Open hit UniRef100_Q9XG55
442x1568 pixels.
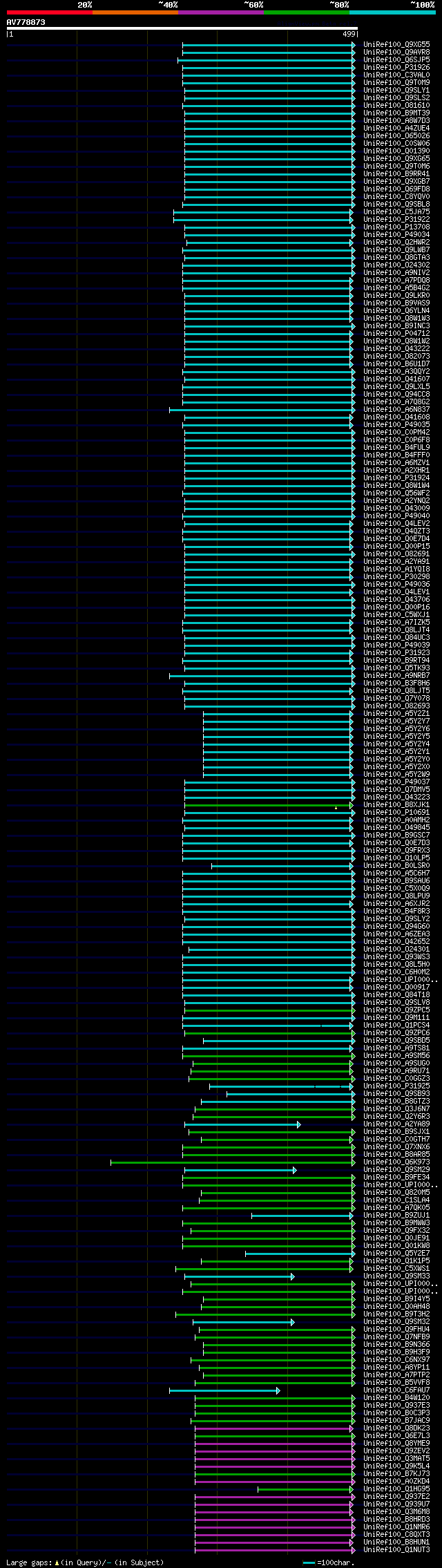[x=396, y=45]
